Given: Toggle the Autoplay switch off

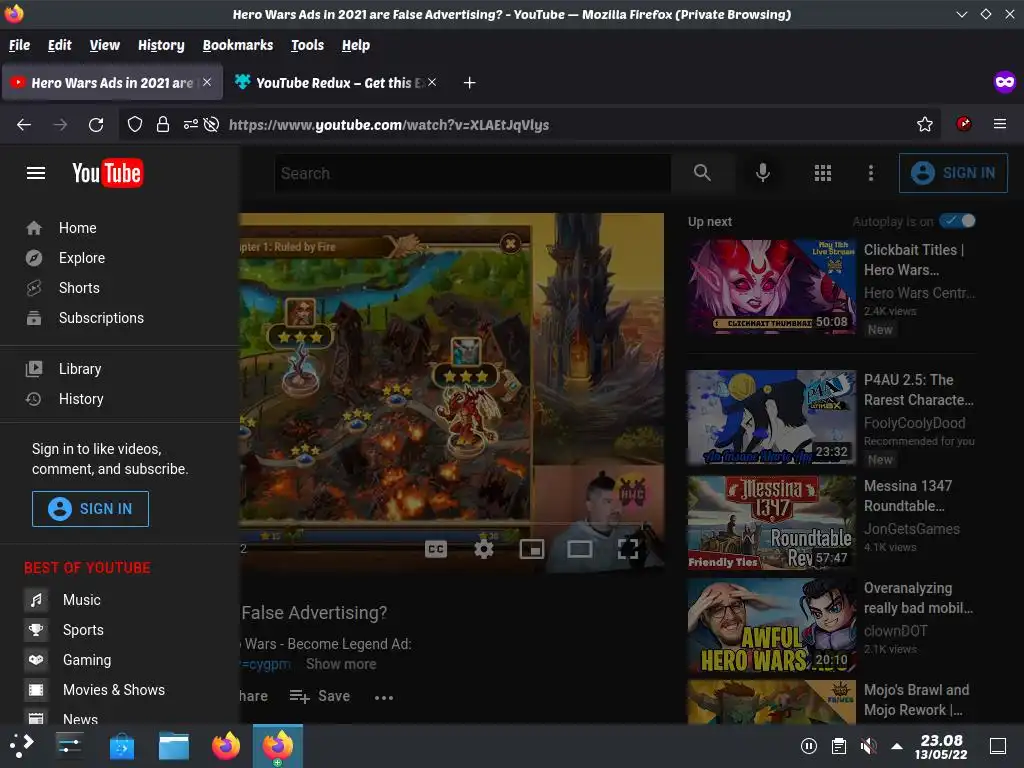Looking at the screenshot, I should [x=957, y=221].
